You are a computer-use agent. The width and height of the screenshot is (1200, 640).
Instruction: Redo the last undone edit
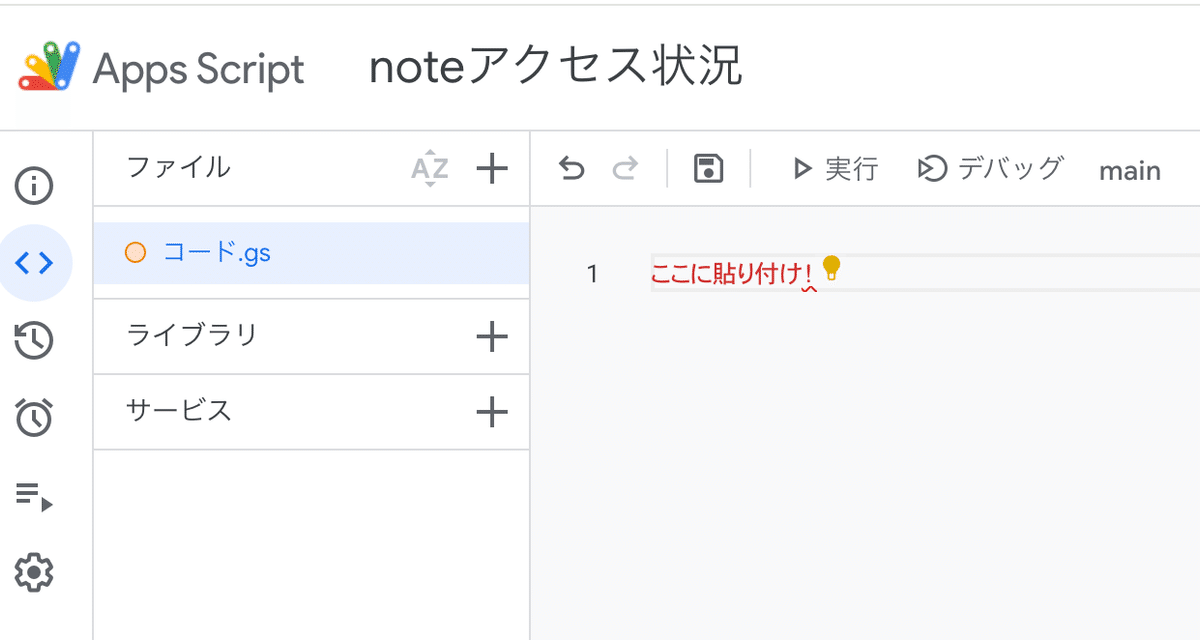[x=625, y=169]
